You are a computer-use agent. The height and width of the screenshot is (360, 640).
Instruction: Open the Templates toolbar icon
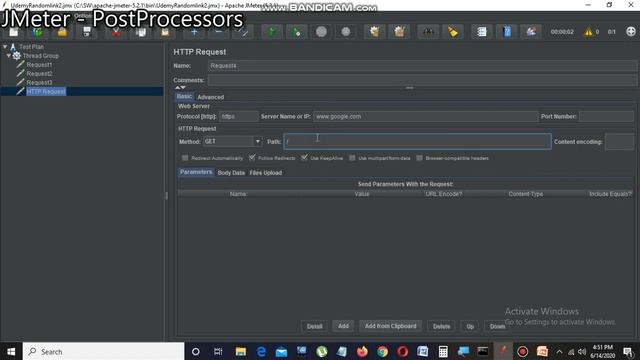point(38,32)
